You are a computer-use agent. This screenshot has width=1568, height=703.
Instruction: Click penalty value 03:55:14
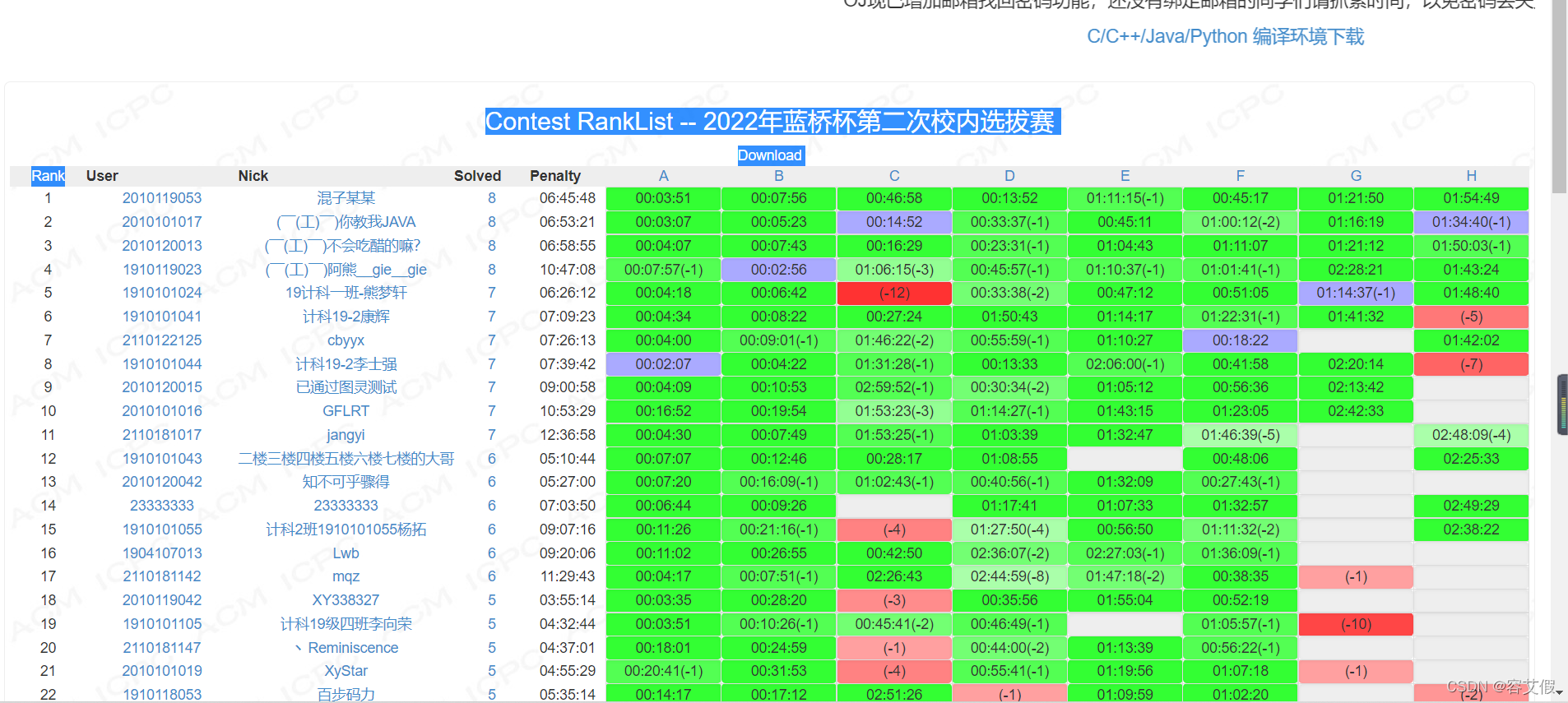(568, 600)
